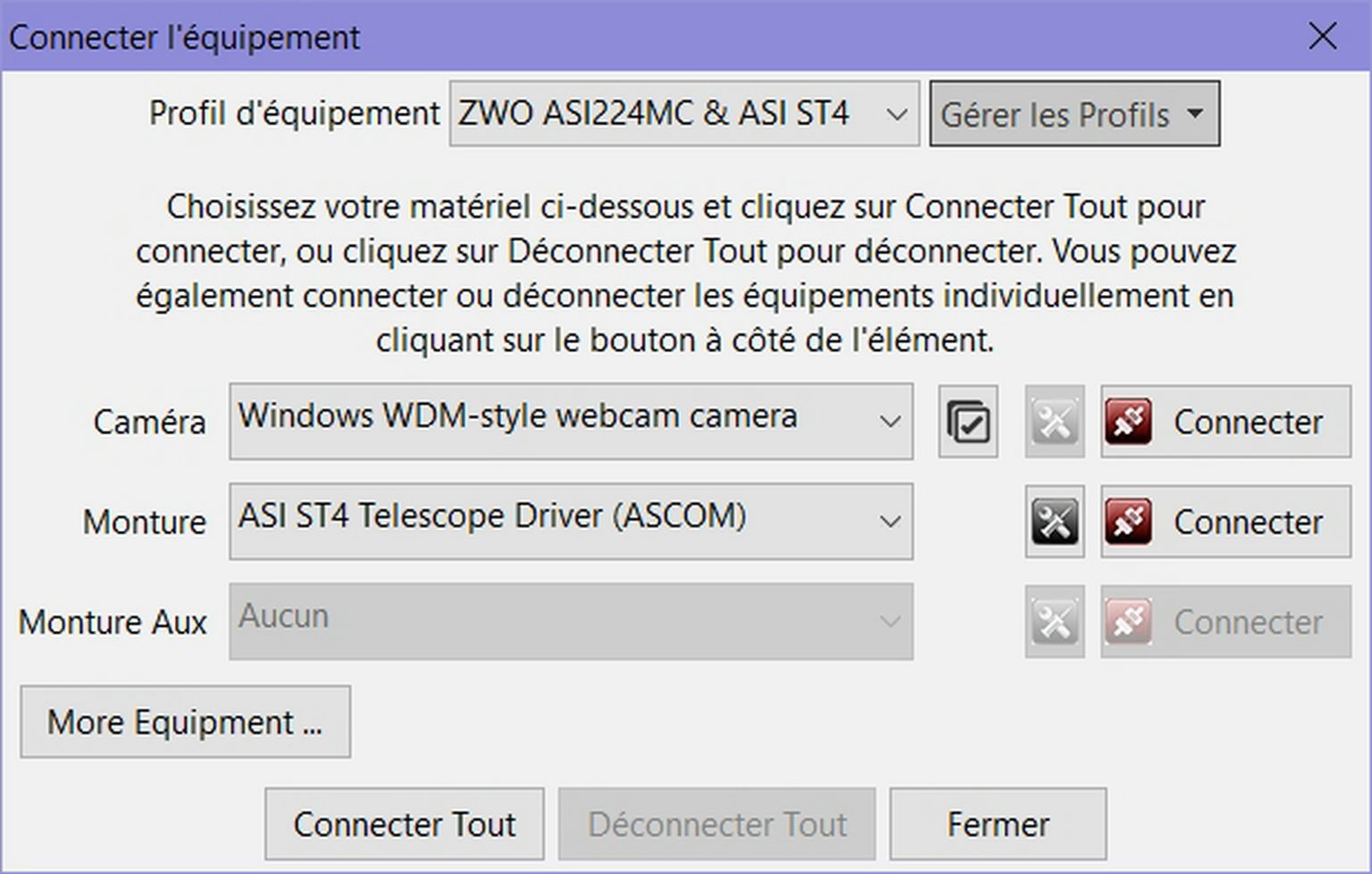This screenshot has width=1372, height=874.
Task: Click red plug icon for camera
Action: (1129, 422)
